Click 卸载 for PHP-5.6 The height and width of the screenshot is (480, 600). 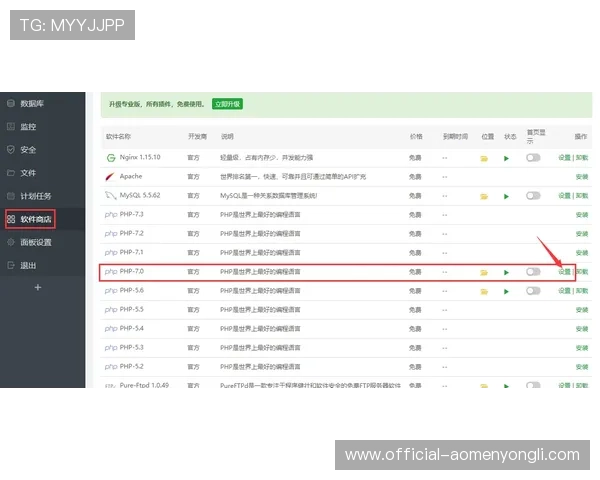[582, 291]
